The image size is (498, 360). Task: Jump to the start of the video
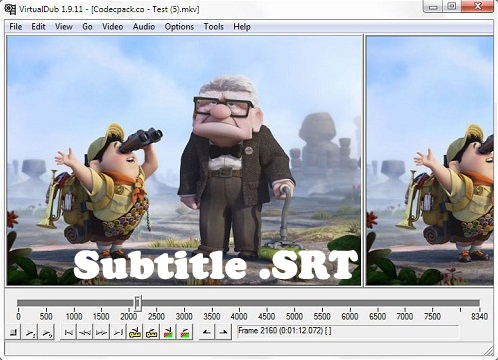(x=69, y=332)
